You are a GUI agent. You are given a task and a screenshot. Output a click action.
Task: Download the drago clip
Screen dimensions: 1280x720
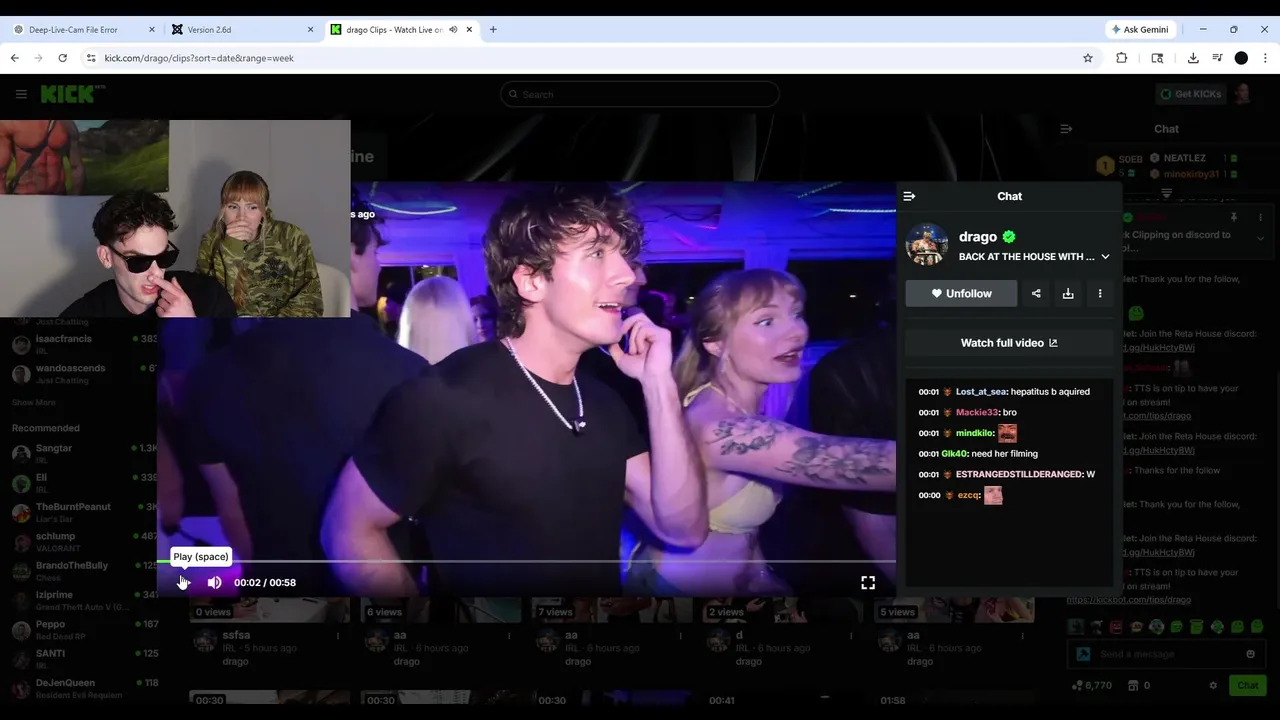[x=1068, y=293]
